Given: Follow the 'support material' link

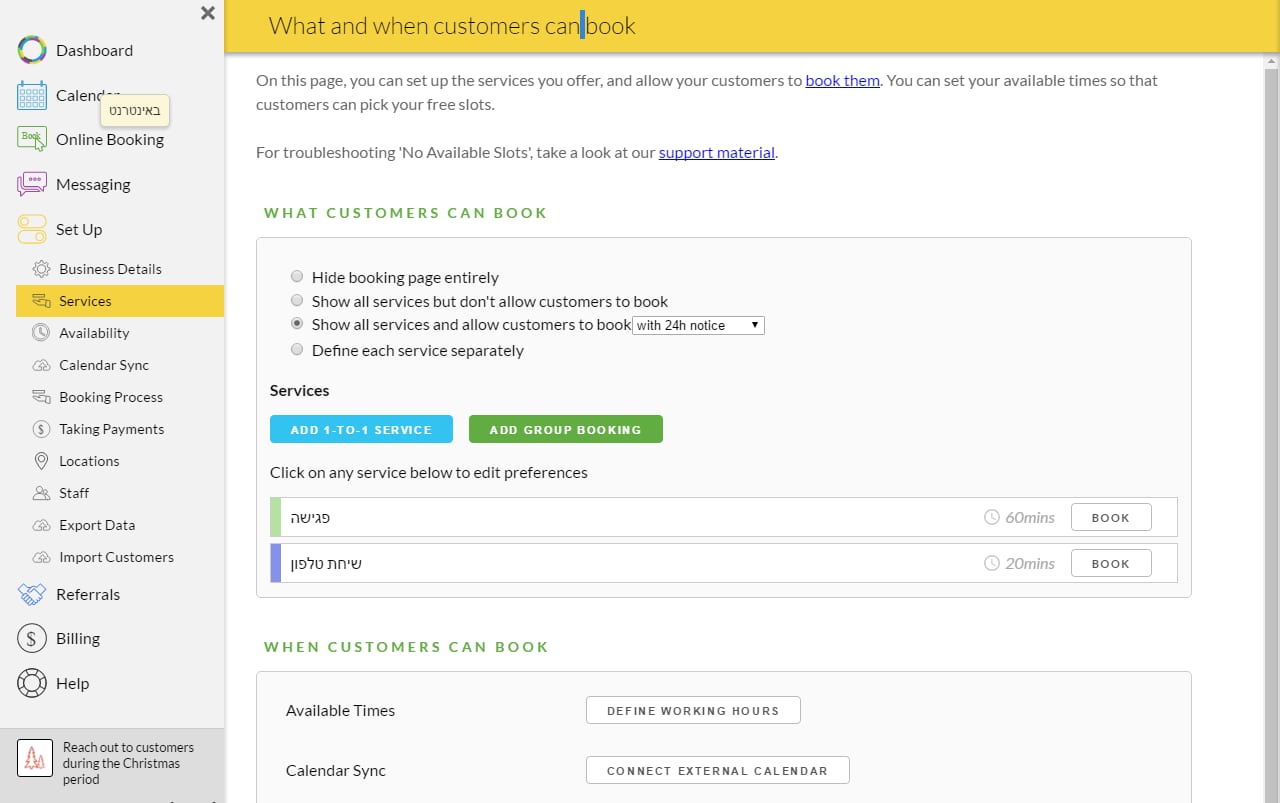Looking at the screenshot, I should click(716, 153).
